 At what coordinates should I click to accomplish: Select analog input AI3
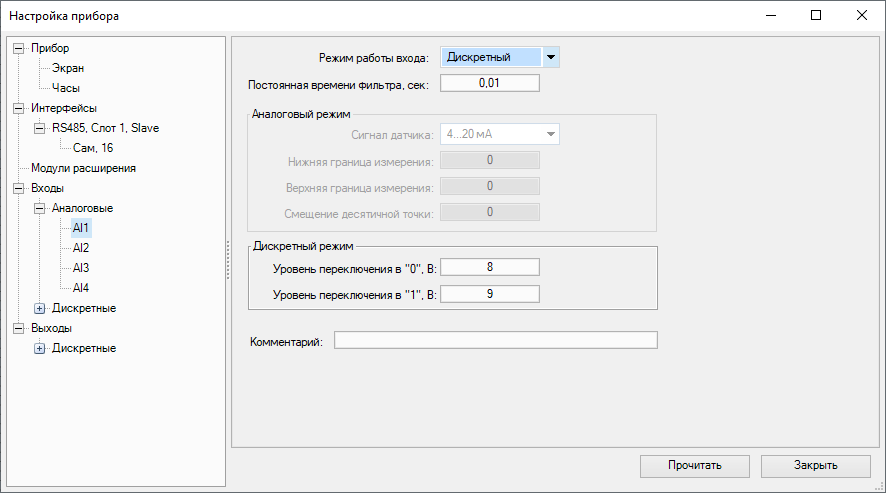pyautogui.click(x=81, y=268)
